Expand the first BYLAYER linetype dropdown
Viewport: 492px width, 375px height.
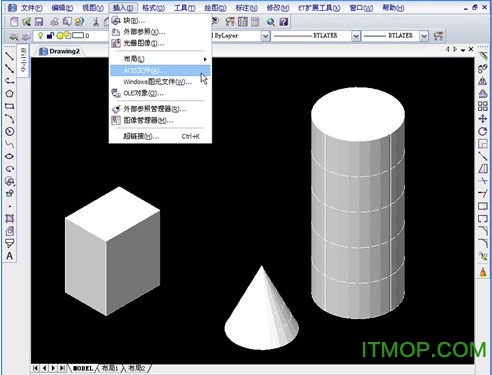click(356, 36)
